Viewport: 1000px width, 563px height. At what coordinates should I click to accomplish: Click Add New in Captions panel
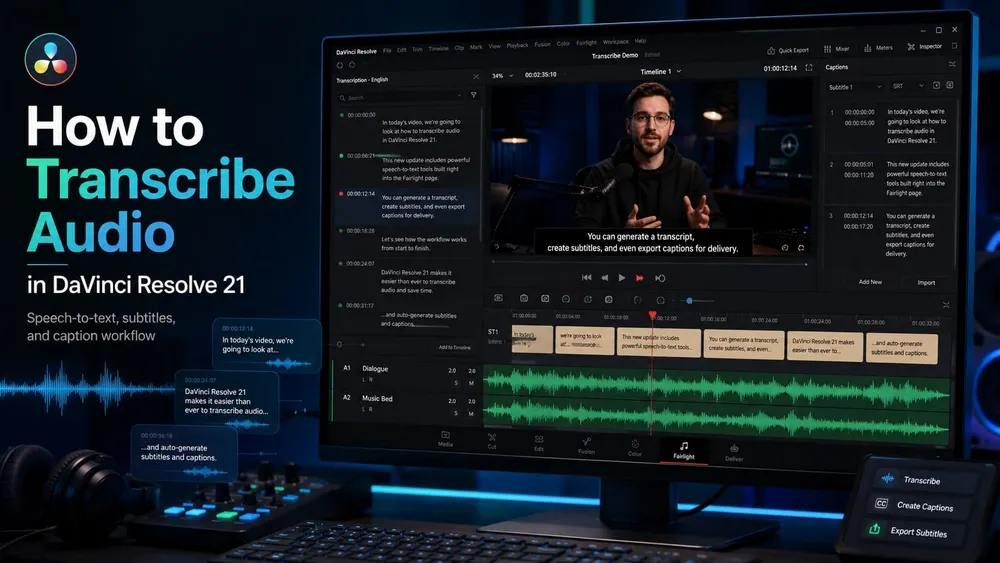(870, 281)
